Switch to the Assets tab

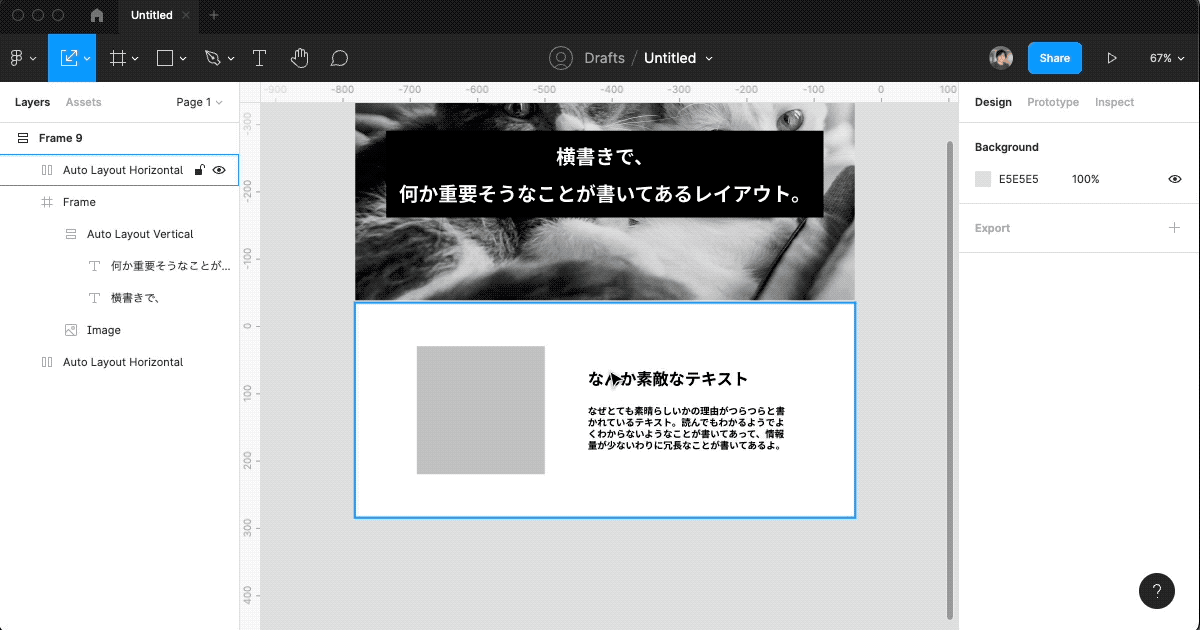(83, 102)
